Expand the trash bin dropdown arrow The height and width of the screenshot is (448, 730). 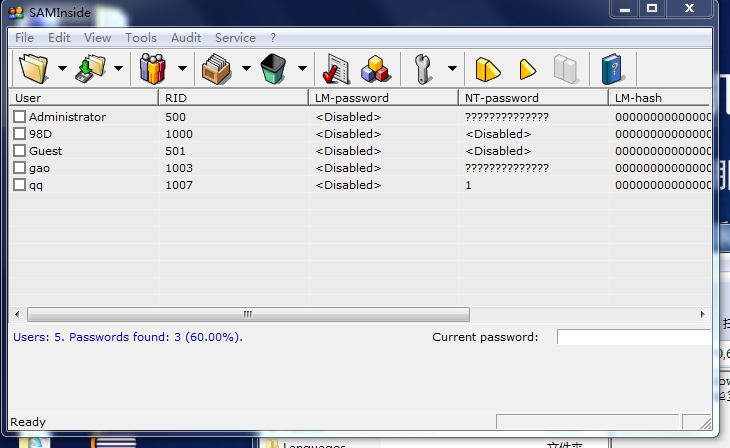tap(302, 68)
